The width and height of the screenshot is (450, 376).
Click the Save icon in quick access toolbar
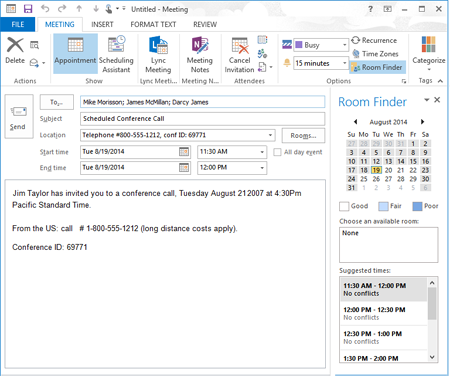tap(28, 9)
